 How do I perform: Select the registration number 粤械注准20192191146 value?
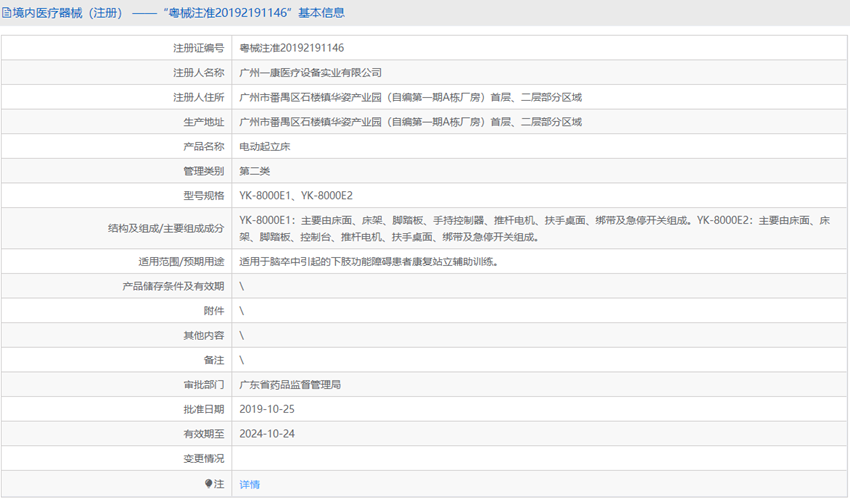coord(292,48)
